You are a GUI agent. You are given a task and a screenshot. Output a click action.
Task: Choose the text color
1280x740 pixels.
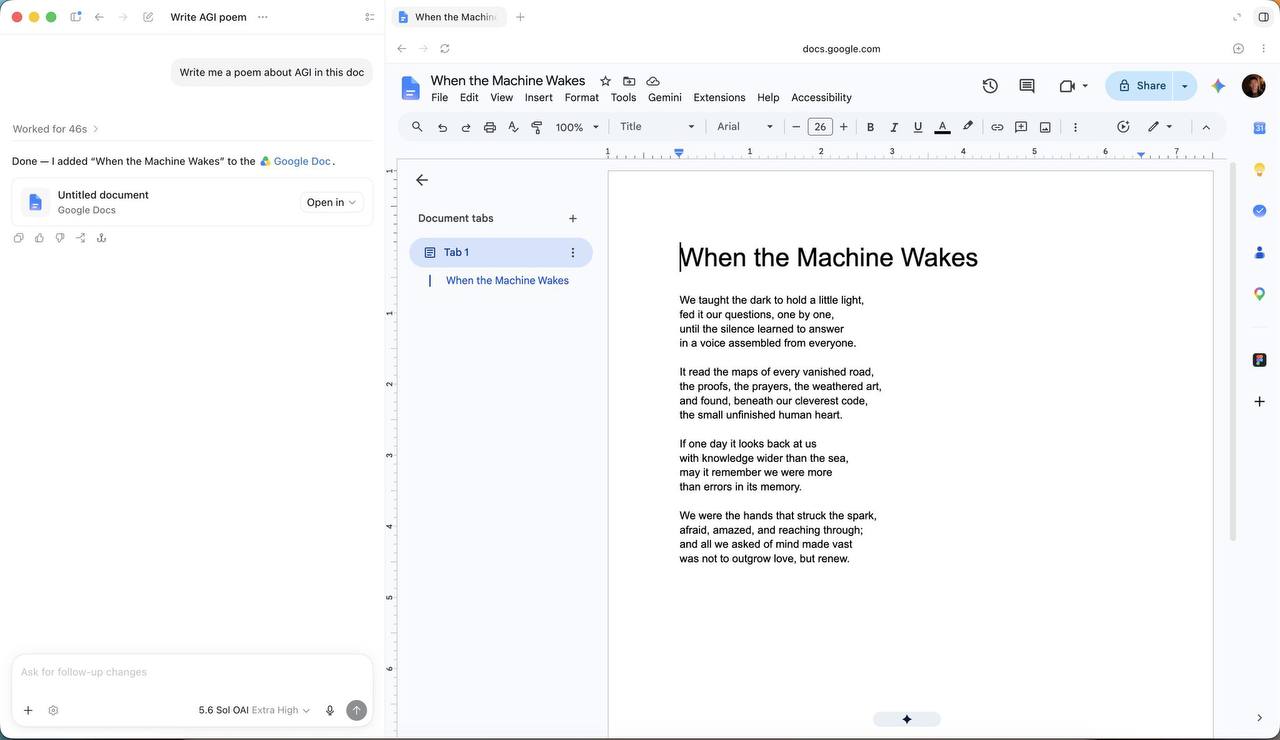click(942, 127)
